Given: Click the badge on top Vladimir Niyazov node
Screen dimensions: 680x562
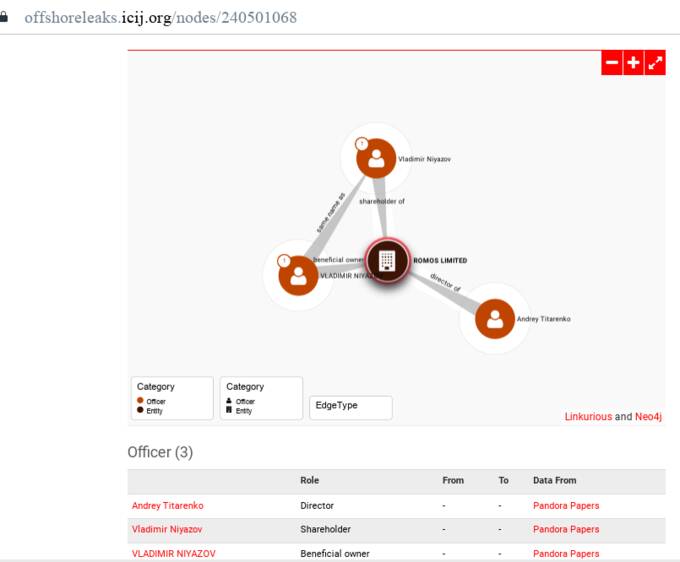Looking at the screenshot, I should (362, 144).
